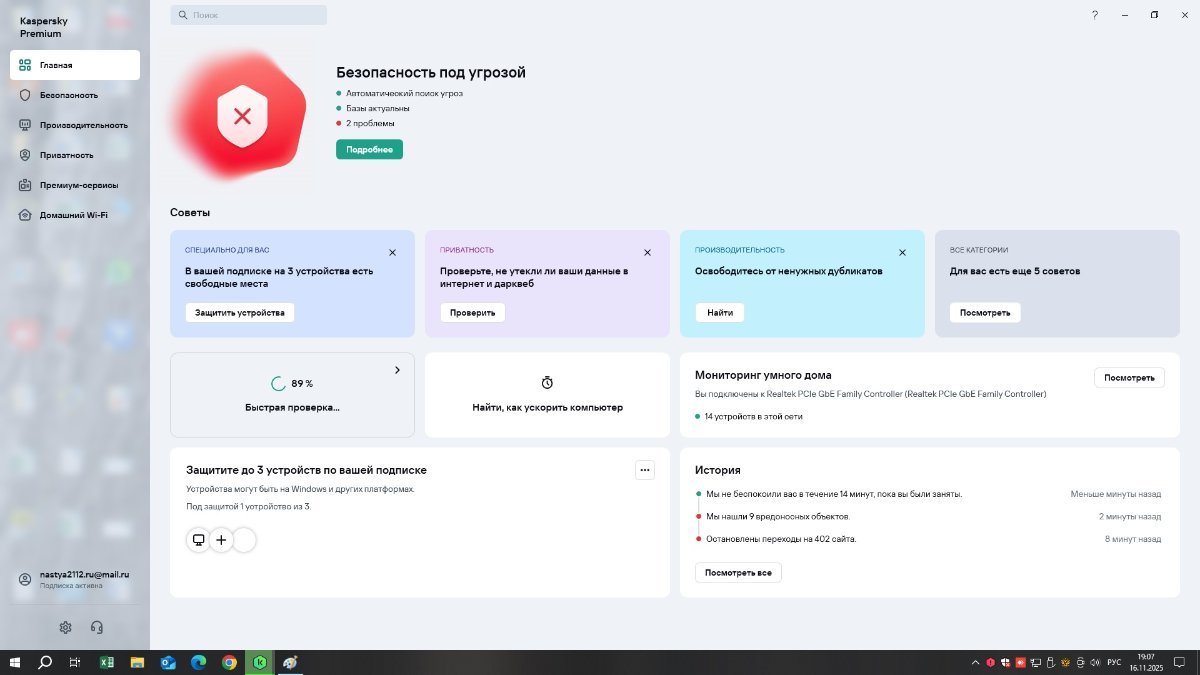This screenshot has height=675, width=1200.
Task: Click the Kaspersky taskbar icon
Action: [260, 662]
